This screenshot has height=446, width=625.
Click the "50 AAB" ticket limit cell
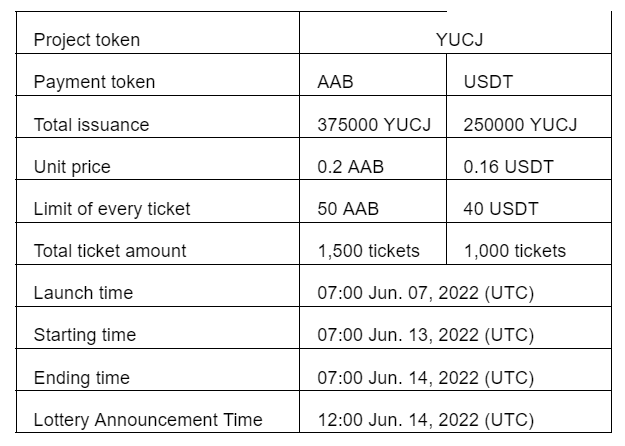(x=347, y=209)
